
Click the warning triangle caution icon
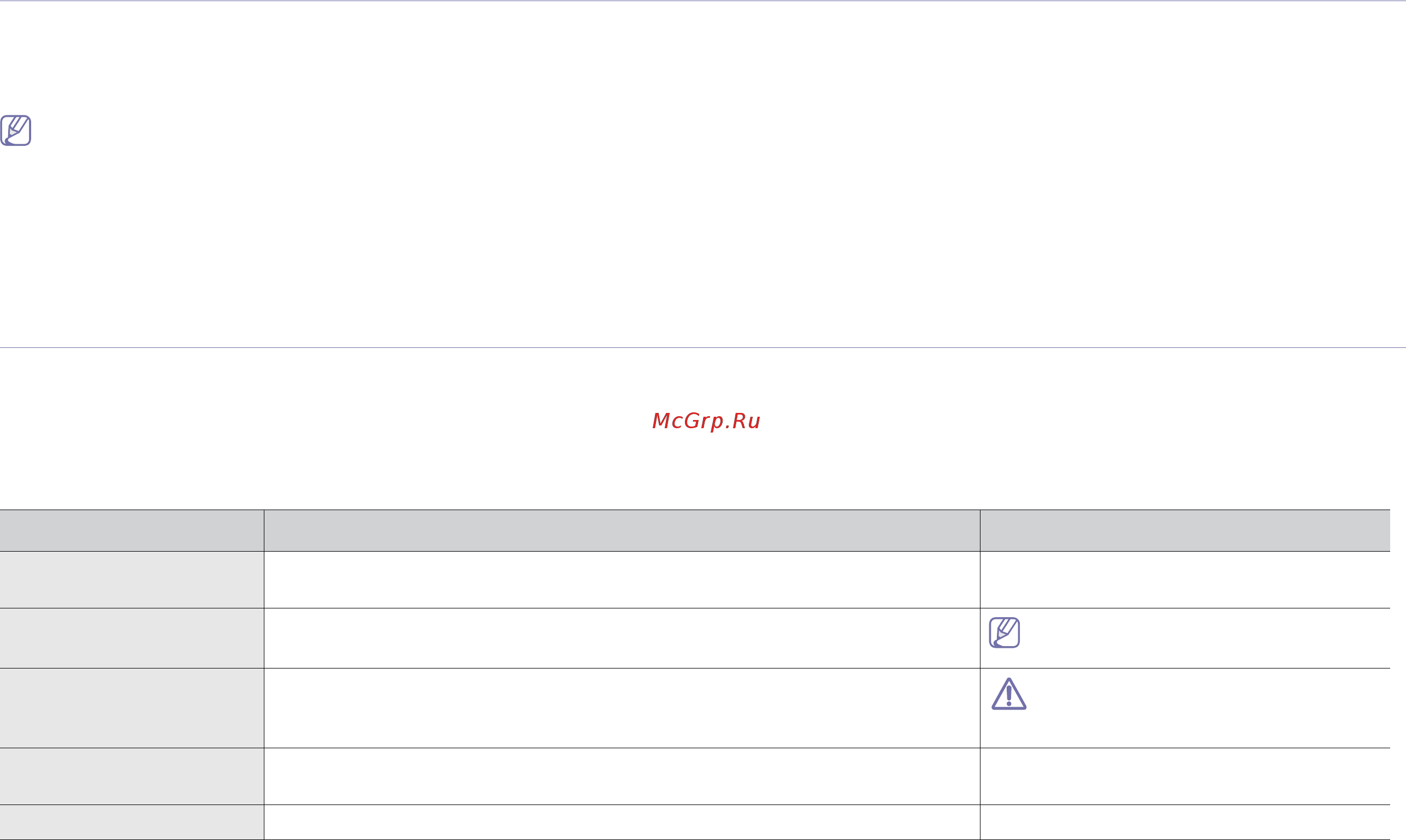[x=1009, y=694]
